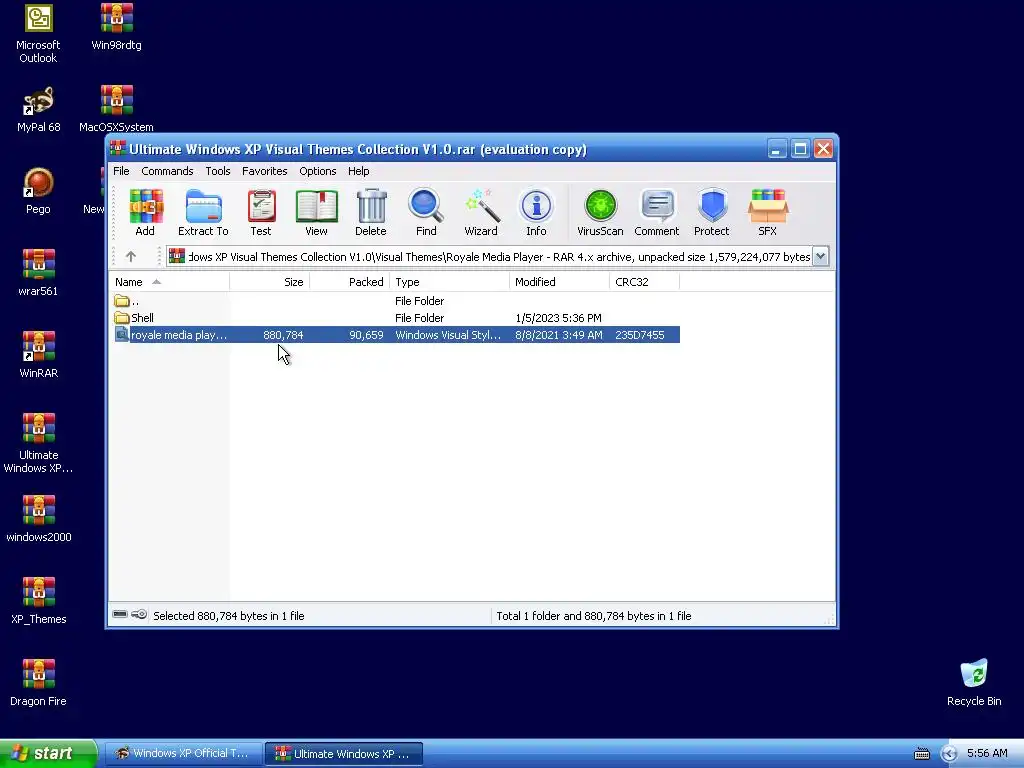Screen dimensions: 1024x768
Task: Open the Tools menu
Action: [217, 171]
